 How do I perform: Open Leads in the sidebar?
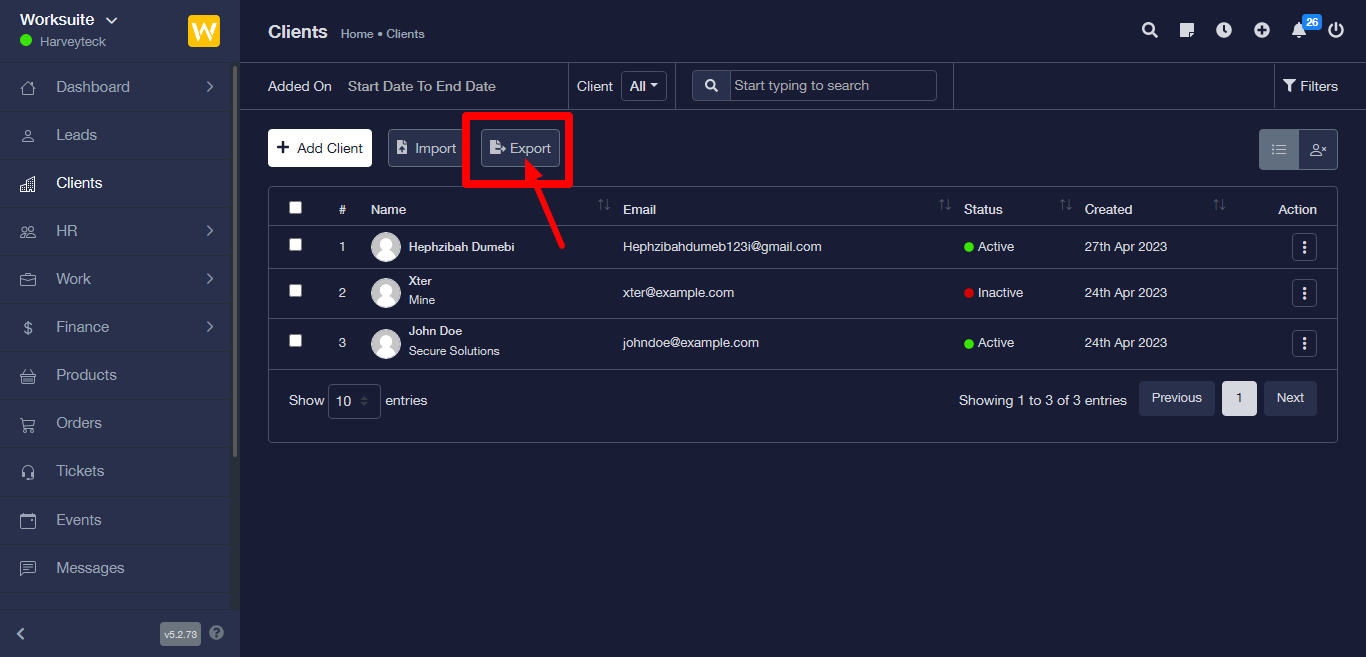[76, 135]
